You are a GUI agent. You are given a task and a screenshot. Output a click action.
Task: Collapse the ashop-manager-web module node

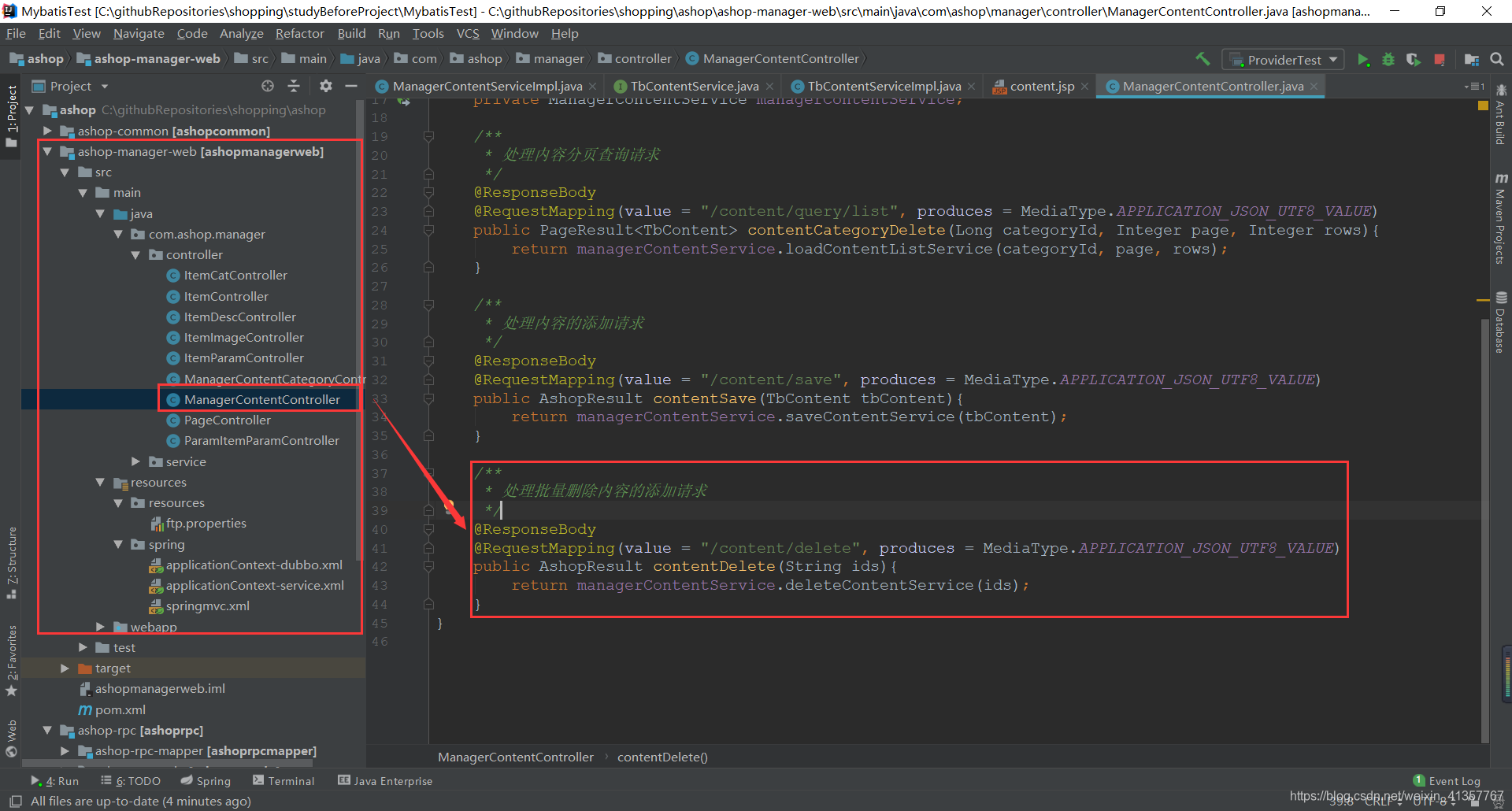[x=47, y=152]
